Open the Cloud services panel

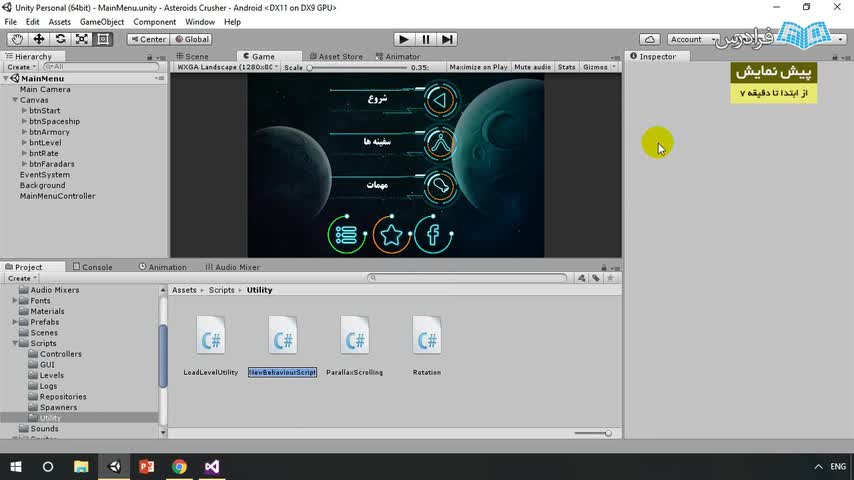click(650, 39)
